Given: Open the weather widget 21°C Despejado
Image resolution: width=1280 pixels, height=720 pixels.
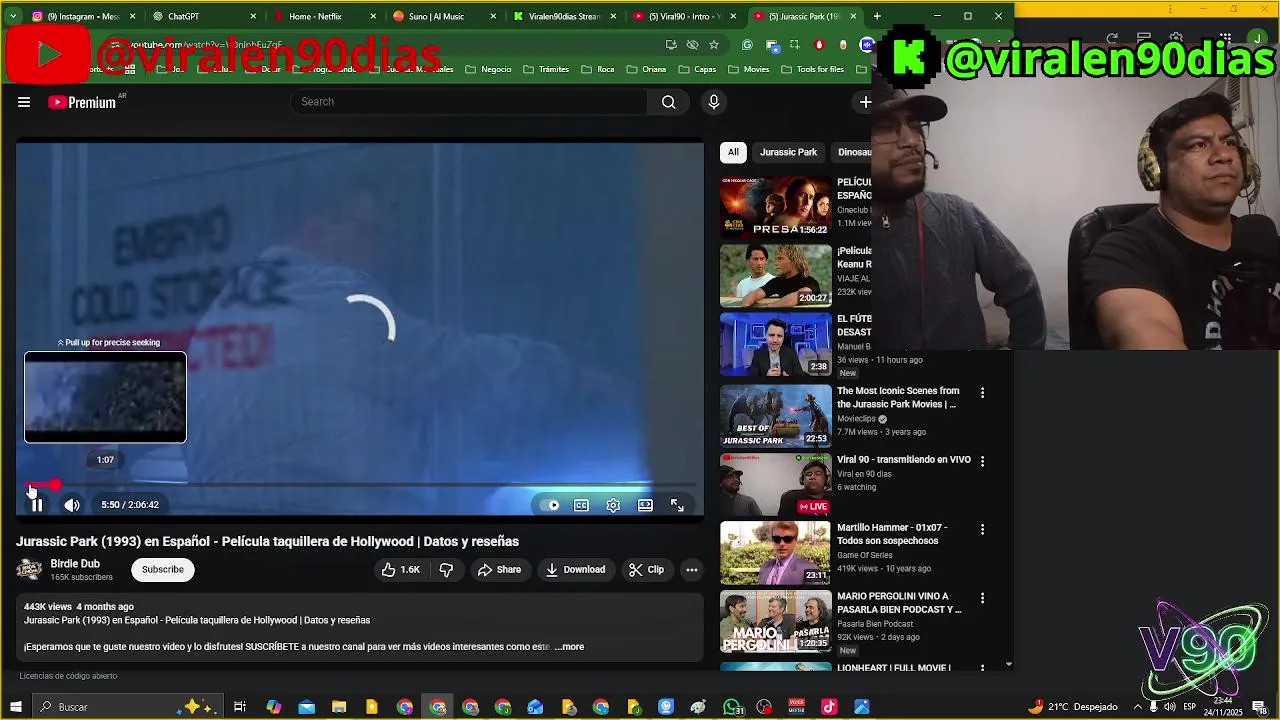Looking at the screenshot, I should tap(1073, 707).
